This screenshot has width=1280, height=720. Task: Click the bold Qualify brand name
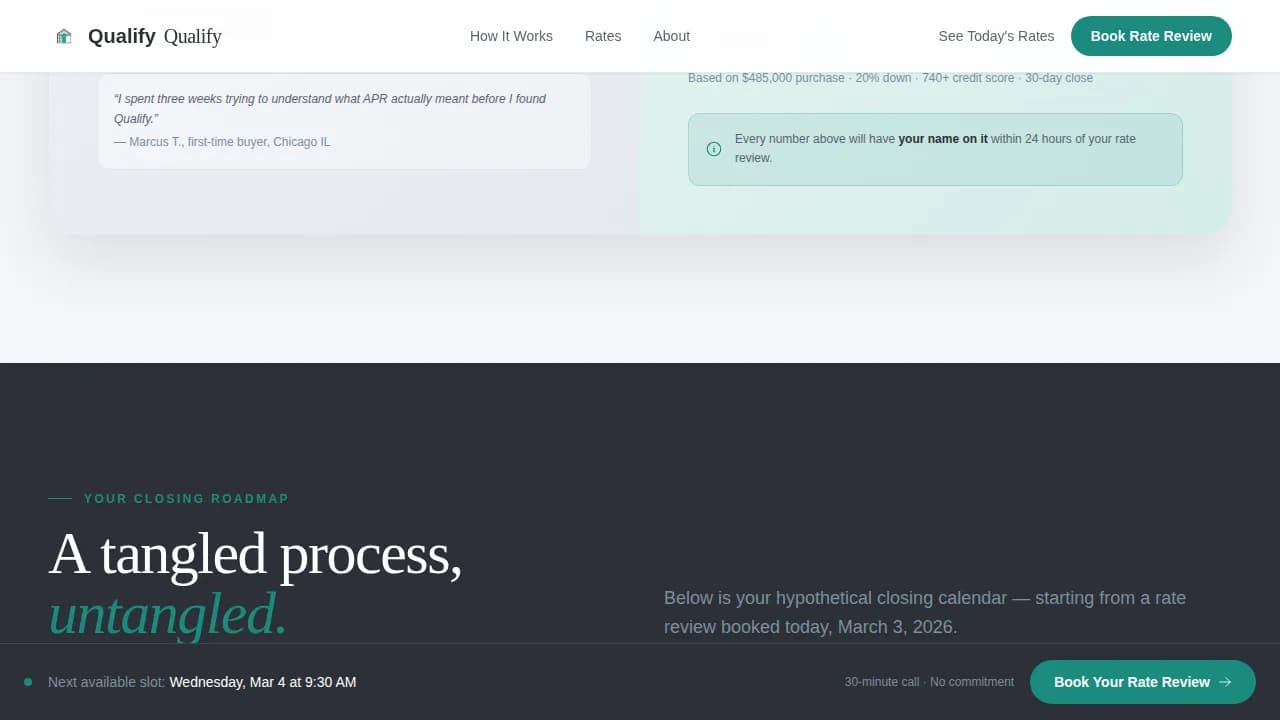pos(121,36)
